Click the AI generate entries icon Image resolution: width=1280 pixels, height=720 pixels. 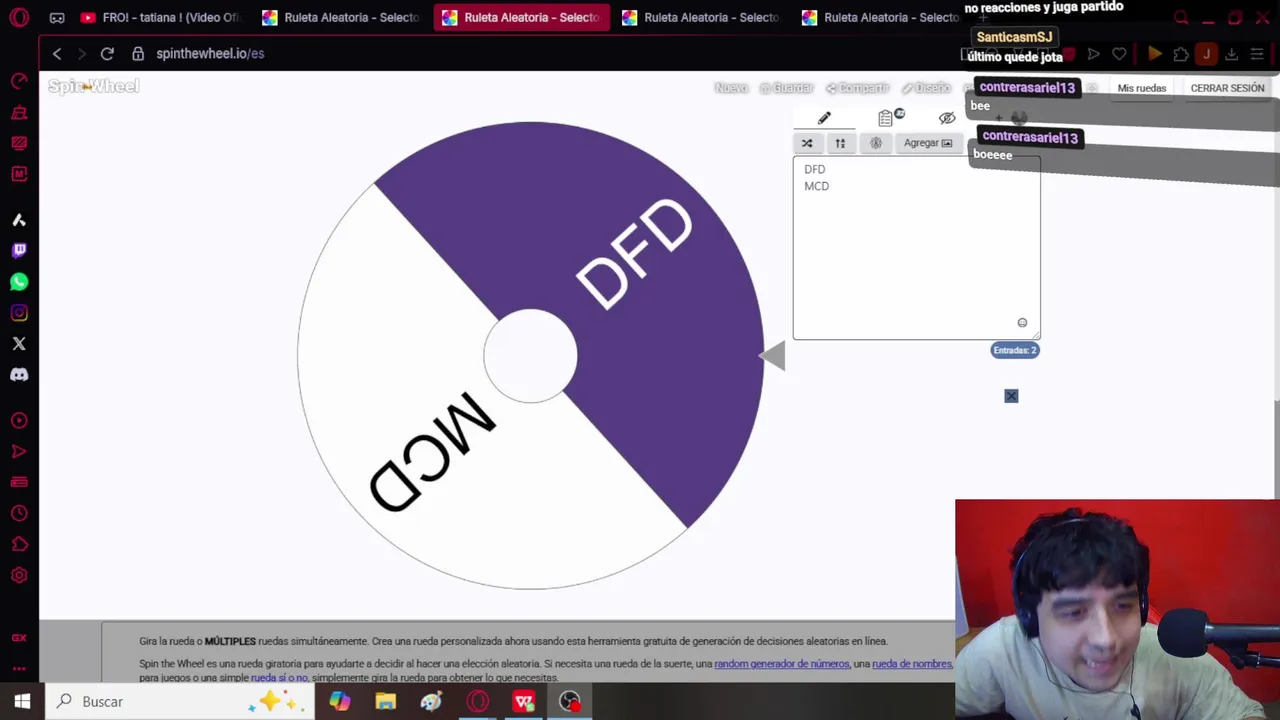click(876, 143)
